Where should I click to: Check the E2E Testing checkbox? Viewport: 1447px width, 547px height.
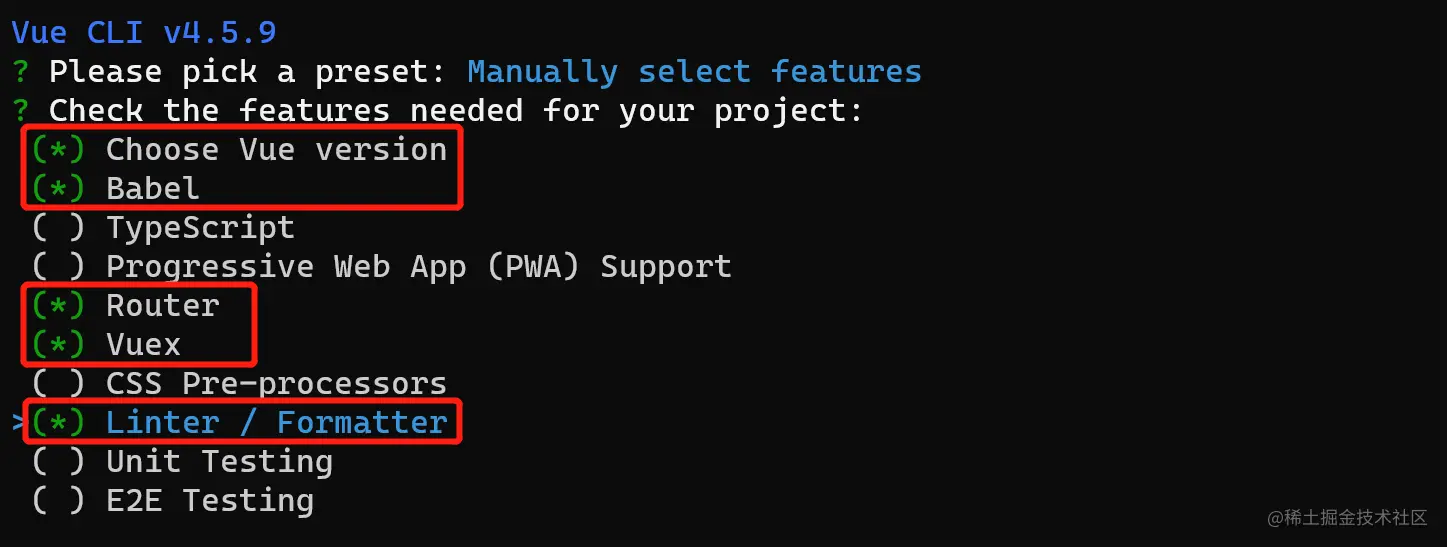point(58,501)
